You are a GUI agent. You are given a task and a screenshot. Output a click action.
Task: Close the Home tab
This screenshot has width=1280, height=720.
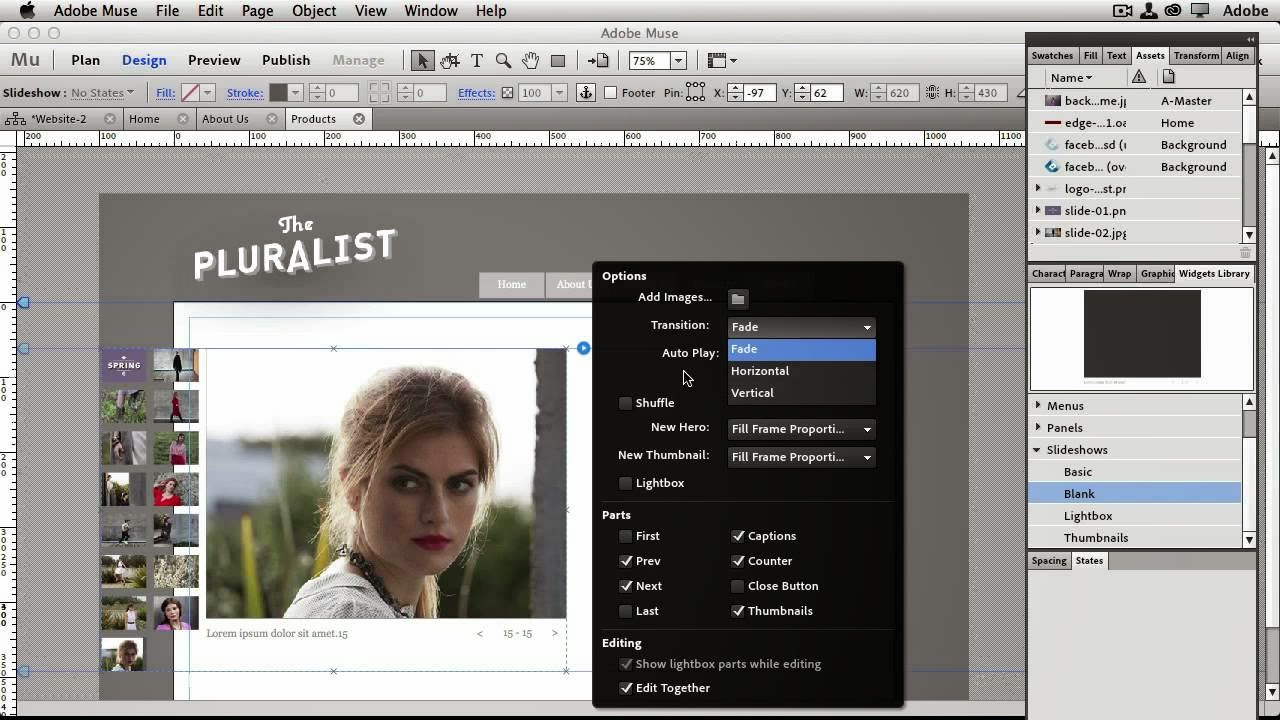pos(183,119)
